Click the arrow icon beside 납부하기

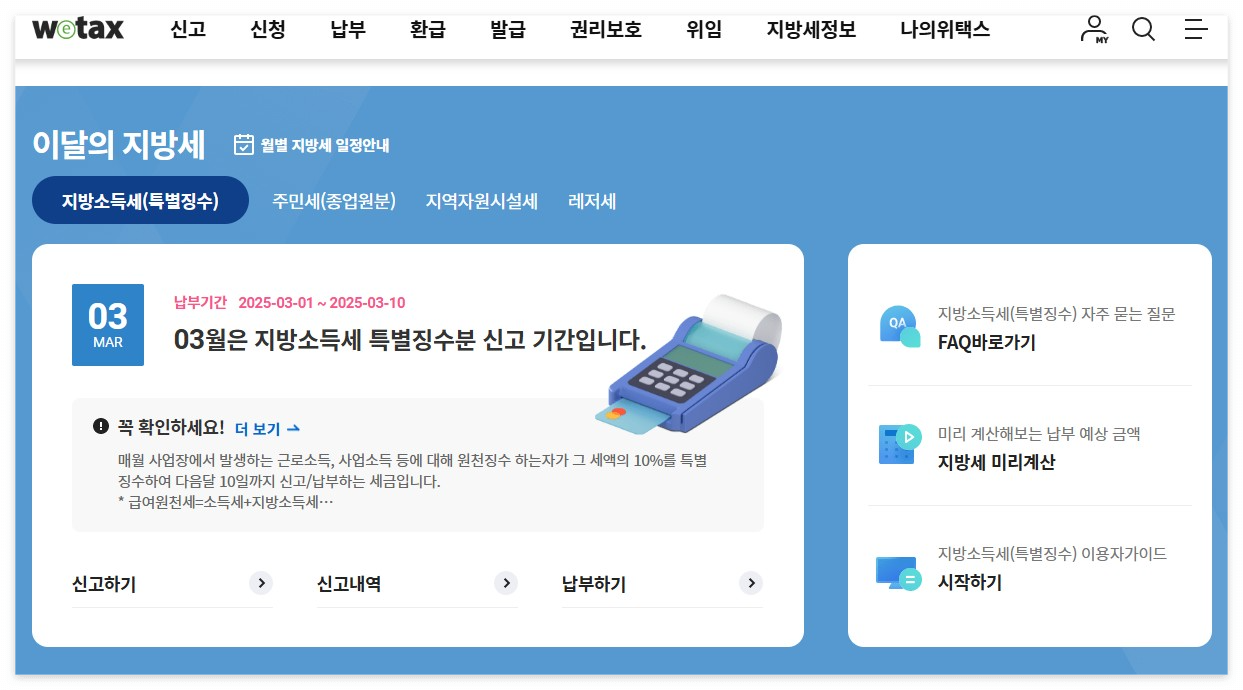(x=751, y=583)
